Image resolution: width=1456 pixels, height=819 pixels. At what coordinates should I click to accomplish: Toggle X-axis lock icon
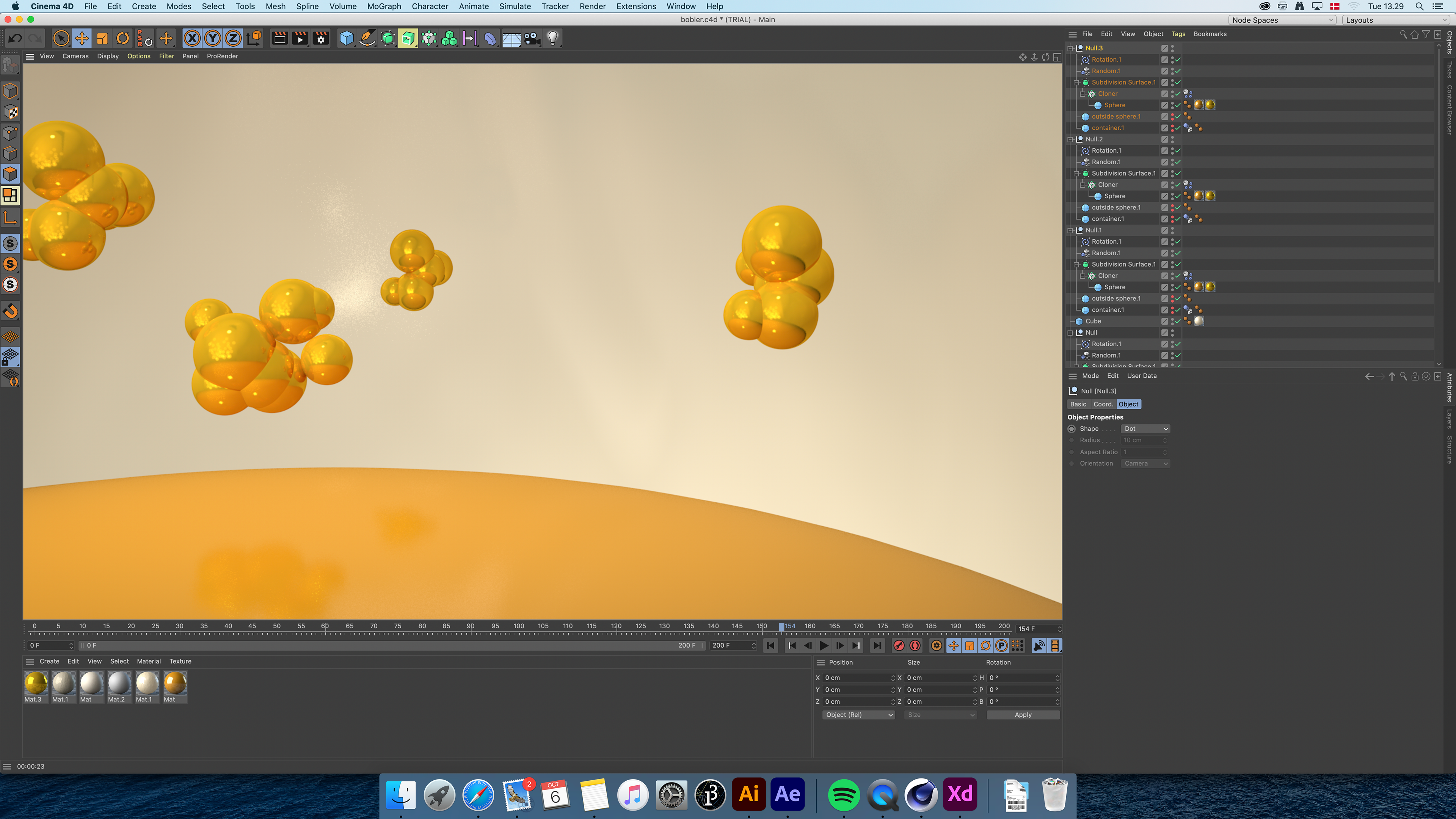click(192, 38)
